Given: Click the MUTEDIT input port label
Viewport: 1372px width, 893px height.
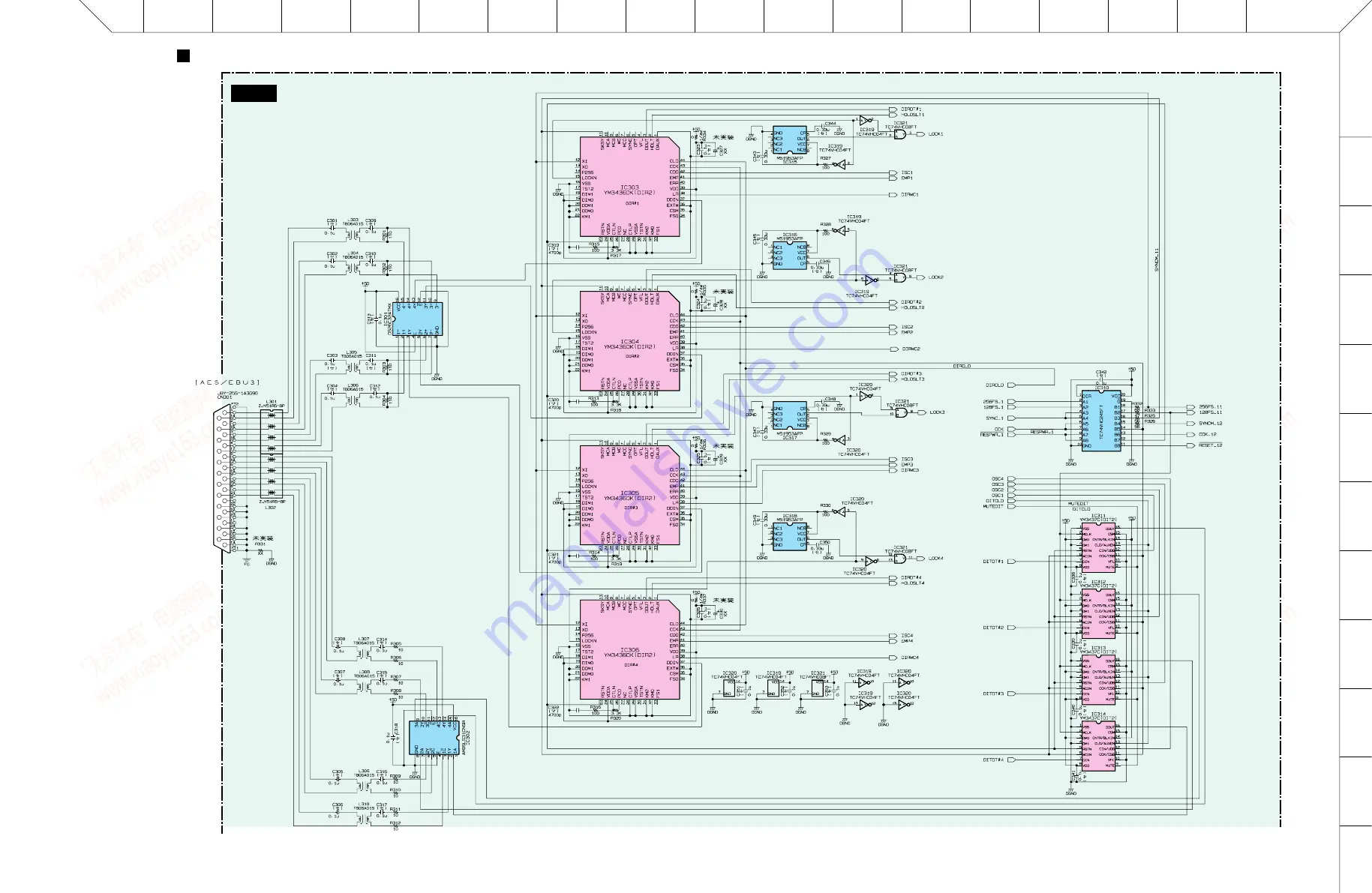Looking at the screenshot, I should 993,507.
